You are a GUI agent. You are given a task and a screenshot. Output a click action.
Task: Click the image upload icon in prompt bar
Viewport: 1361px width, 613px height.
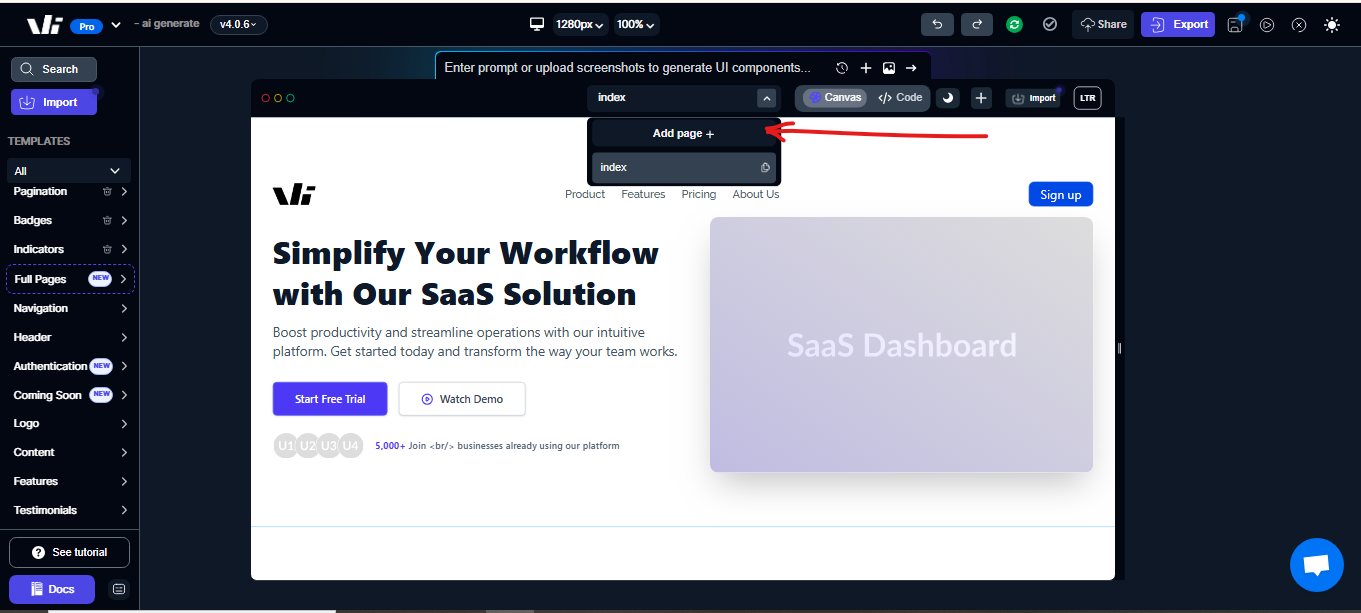point(889,68)
